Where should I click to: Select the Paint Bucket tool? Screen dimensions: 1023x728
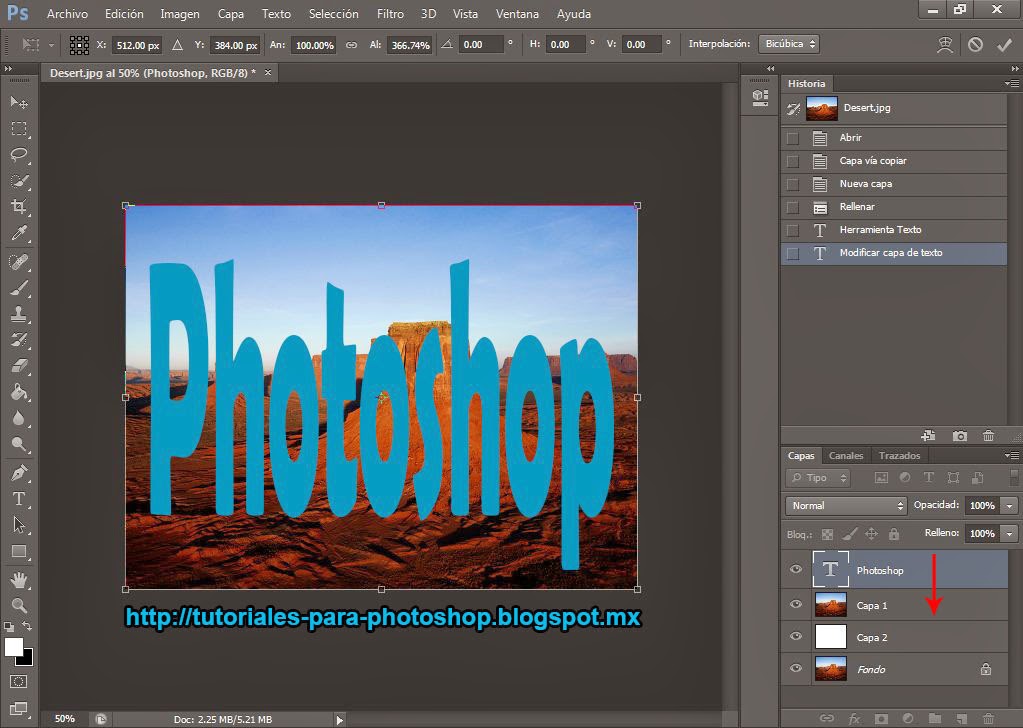pyautogui.click(x=19, y=391)
